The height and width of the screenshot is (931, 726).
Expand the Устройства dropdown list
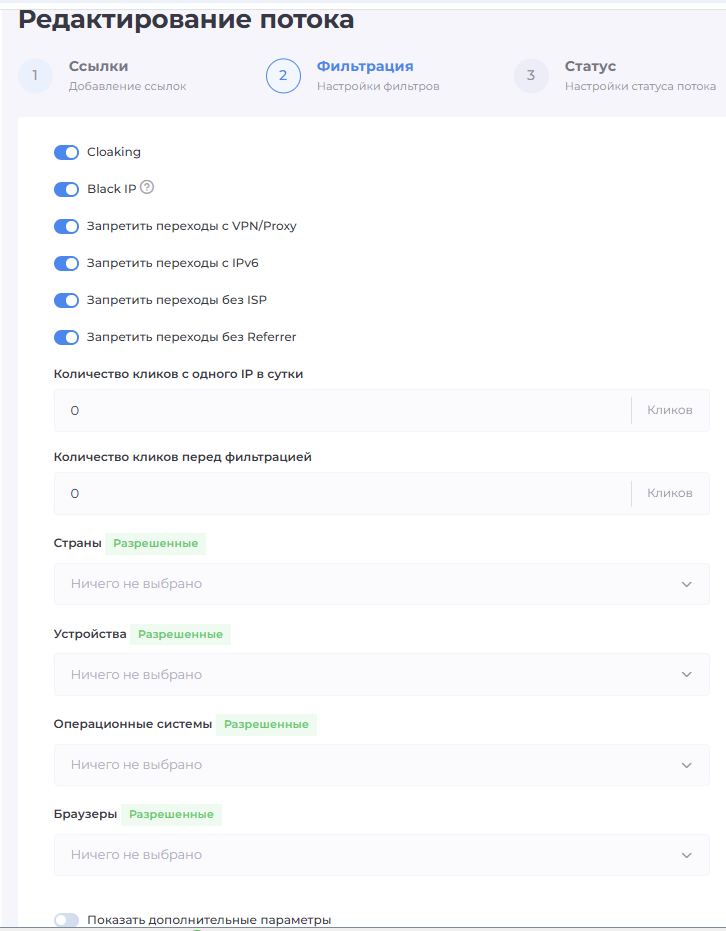381,675
